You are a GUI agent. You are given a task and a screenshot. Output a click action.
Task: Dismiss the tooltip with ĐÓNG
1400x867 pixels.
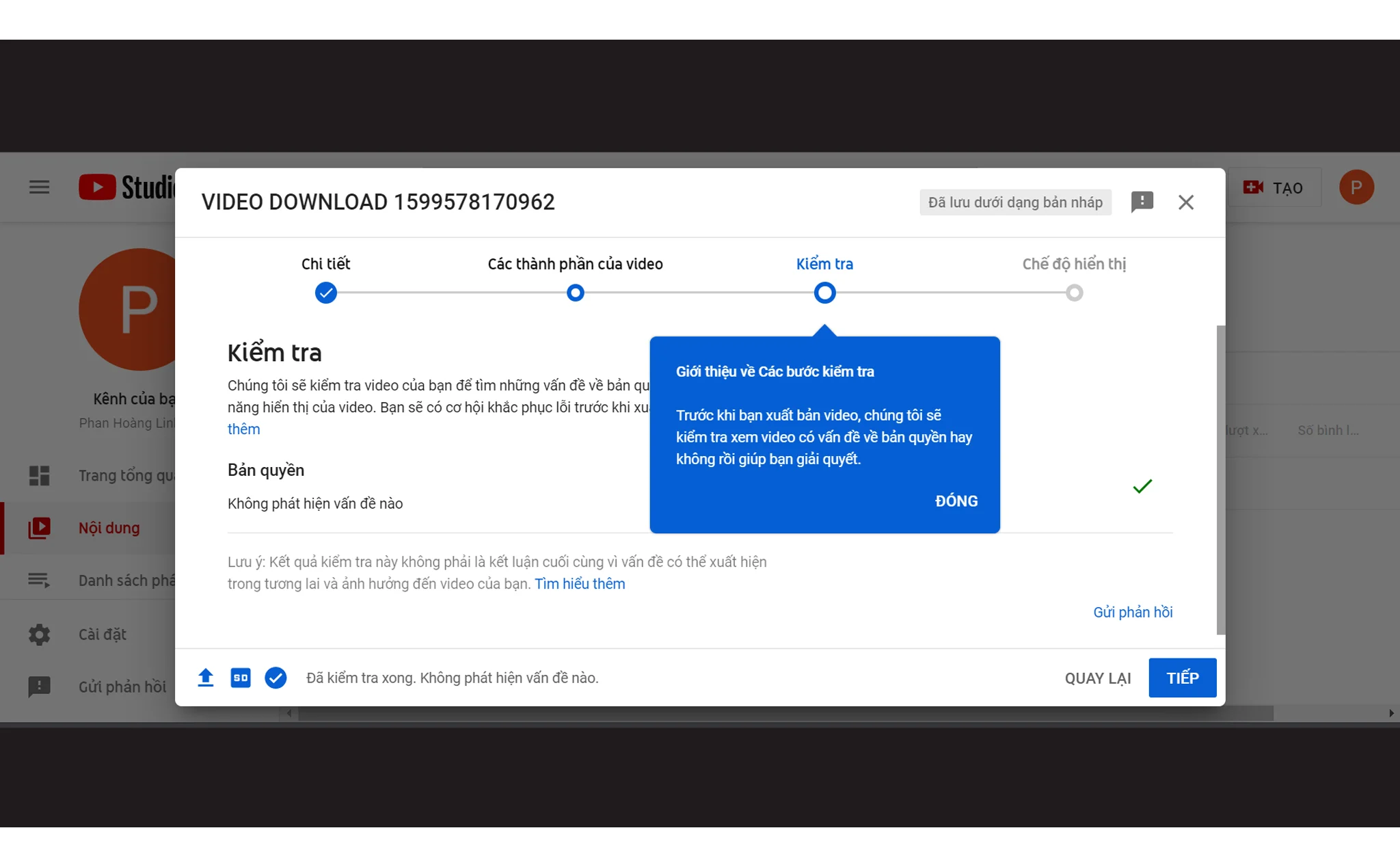[956, 501]
